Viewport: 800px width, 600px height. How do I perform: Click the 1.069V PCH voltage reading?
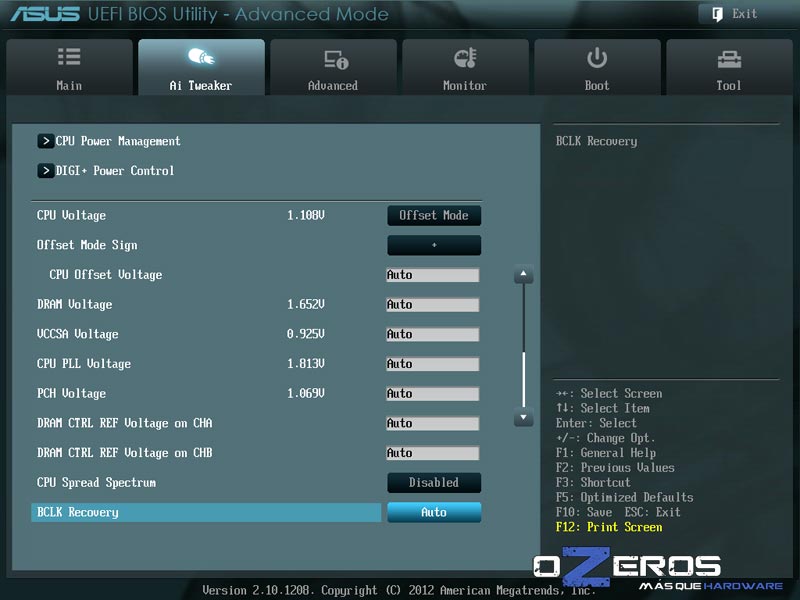click(306, 393)
